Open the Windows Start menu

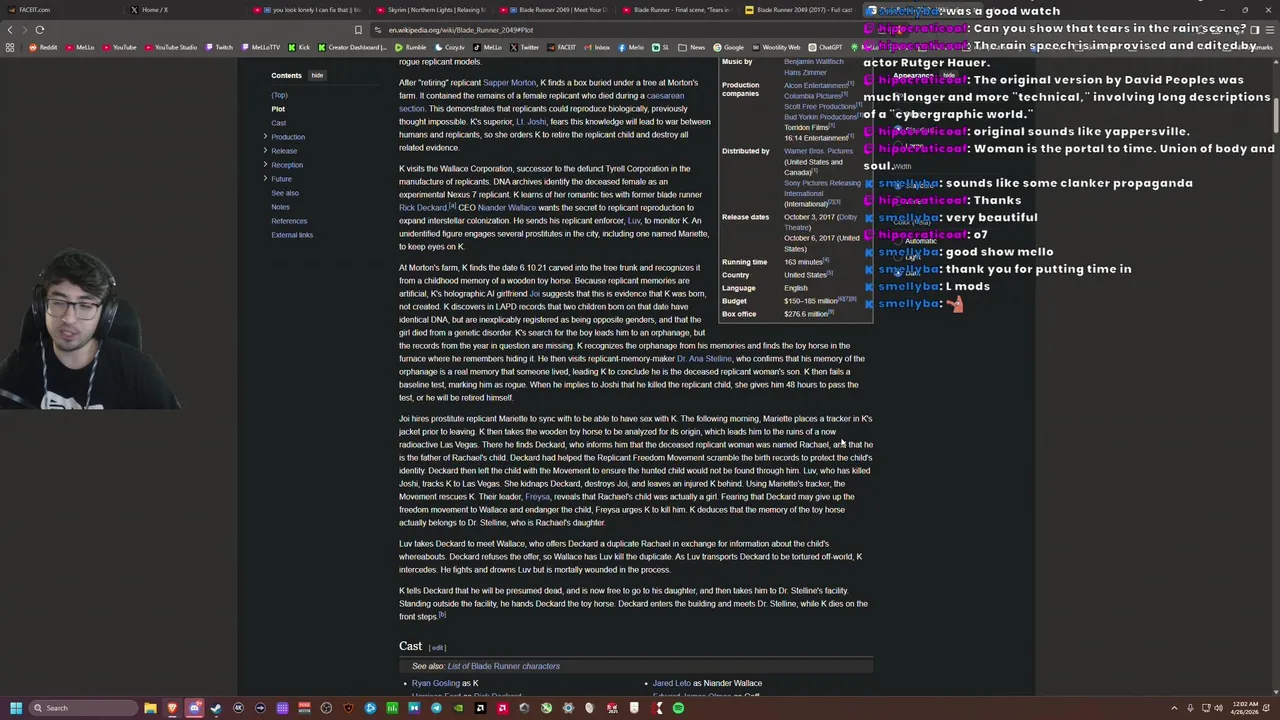click(15, 708)
